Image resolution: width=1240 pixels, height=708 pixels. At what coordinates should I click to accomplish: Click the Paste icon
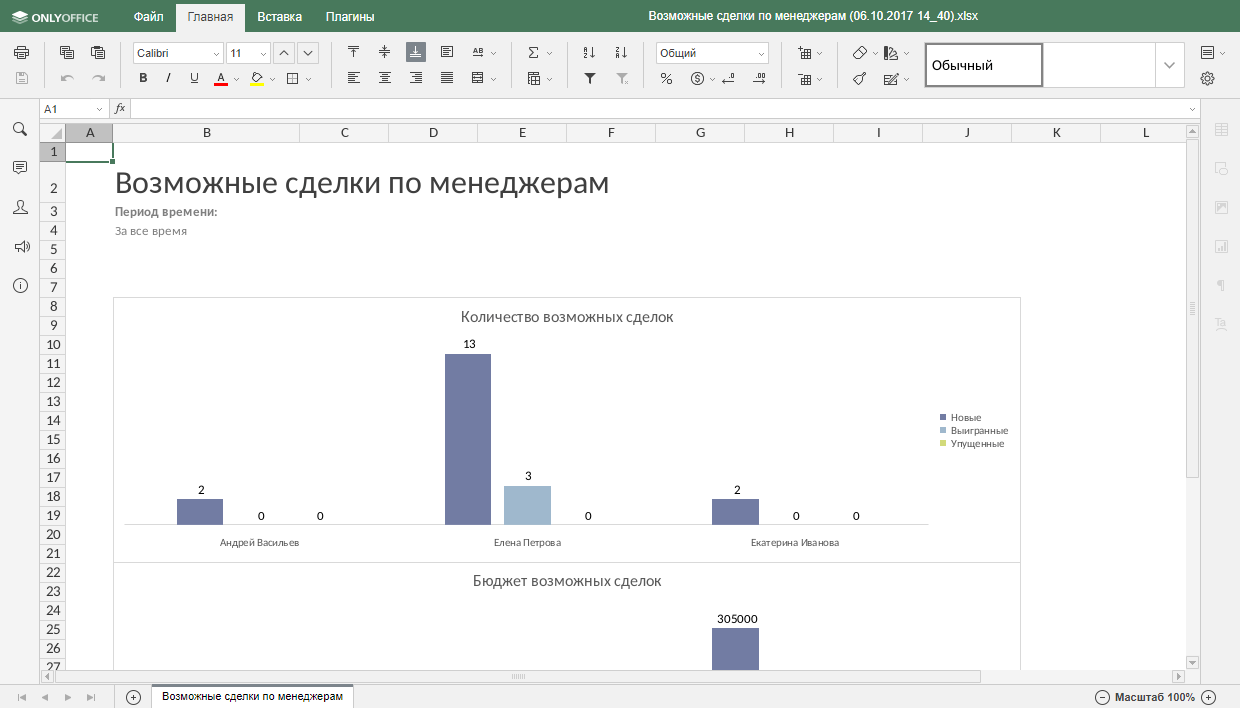click(x=98, y=53)
